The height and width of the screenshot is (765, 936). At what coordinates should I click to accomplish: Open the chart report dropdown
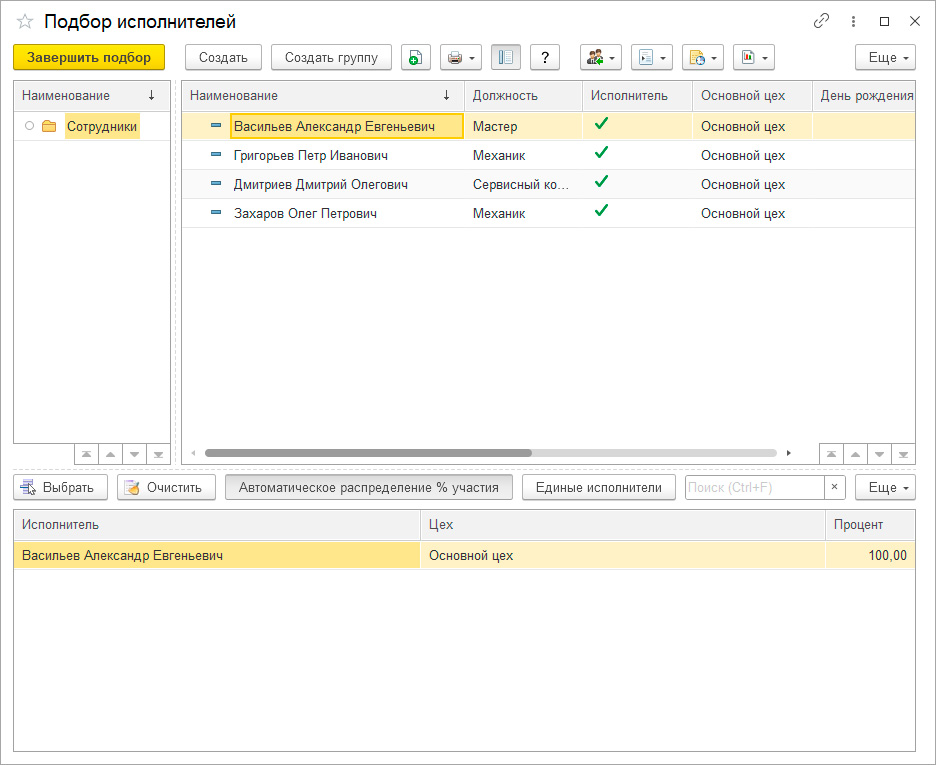754,57
